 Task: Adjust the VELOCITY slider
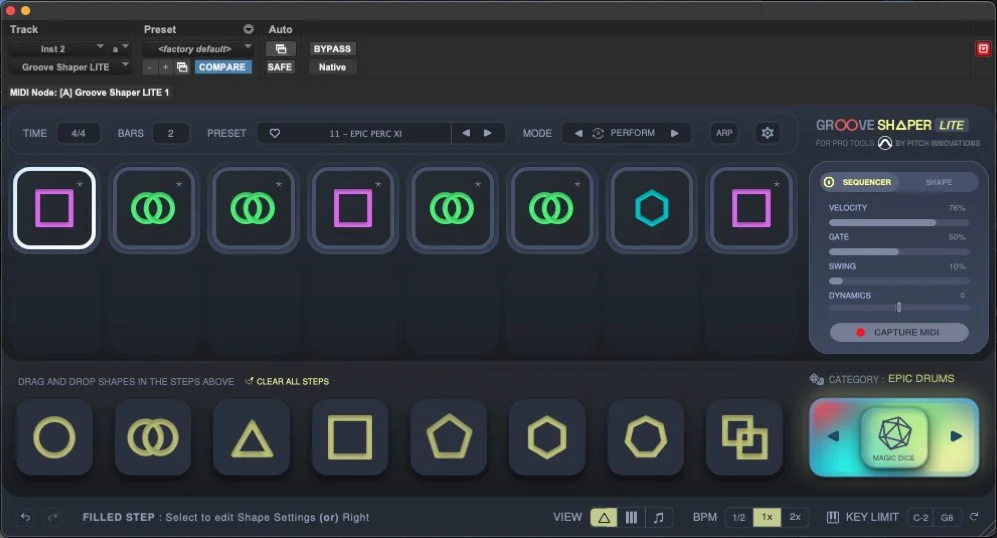point(899,223)
